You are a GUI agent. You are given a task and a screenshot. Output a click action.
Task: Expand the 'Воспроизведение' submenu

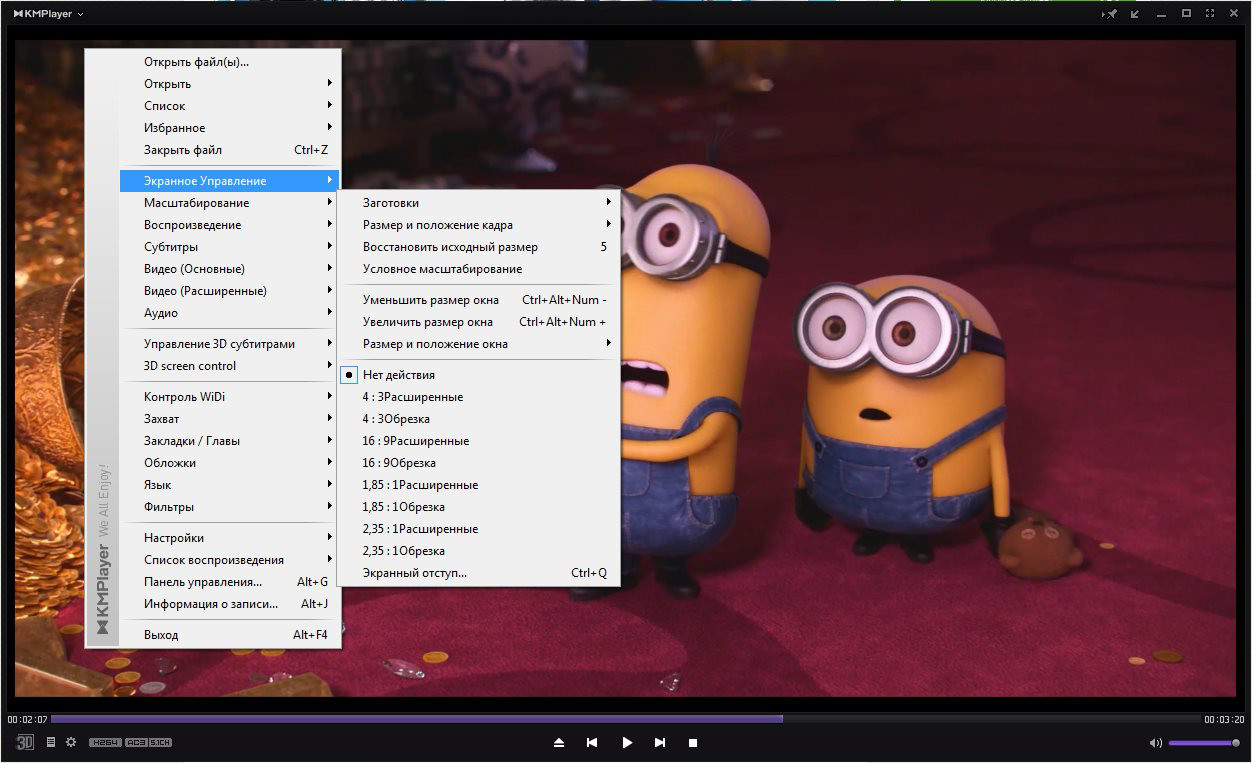[x=229, y=225]
